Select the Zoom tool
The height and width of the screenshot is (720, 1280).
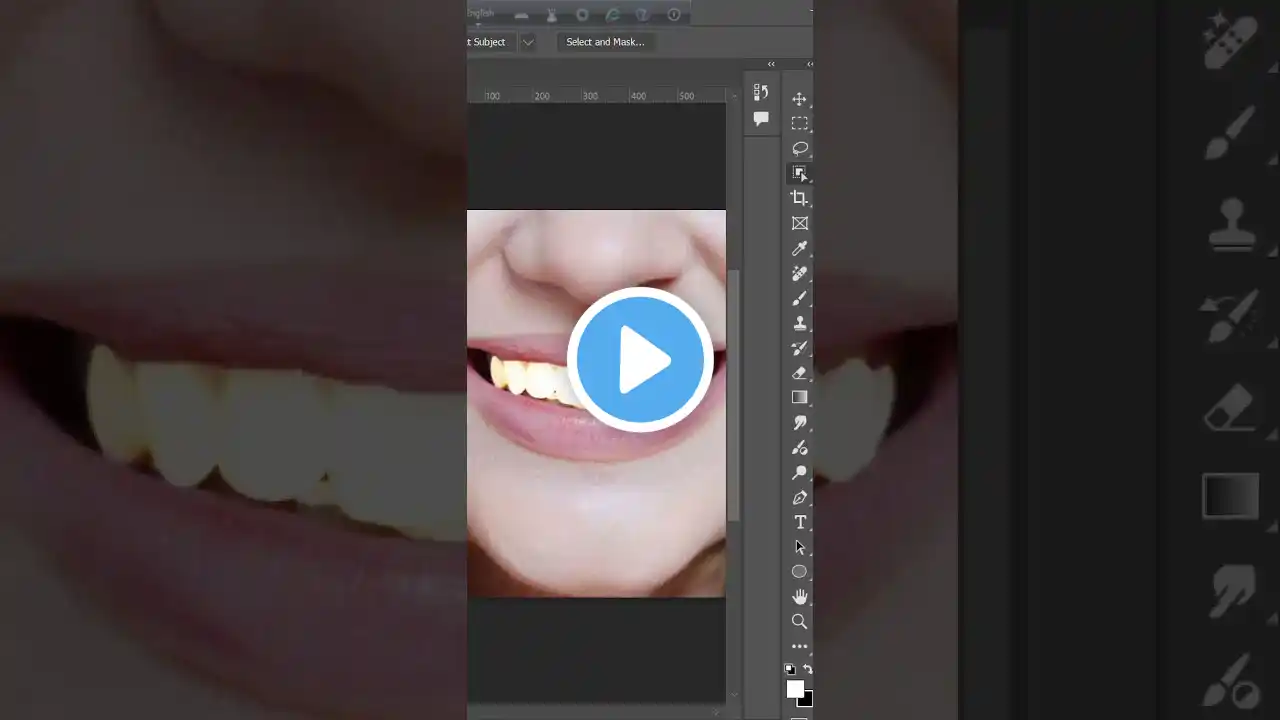[x=799, y=621]
